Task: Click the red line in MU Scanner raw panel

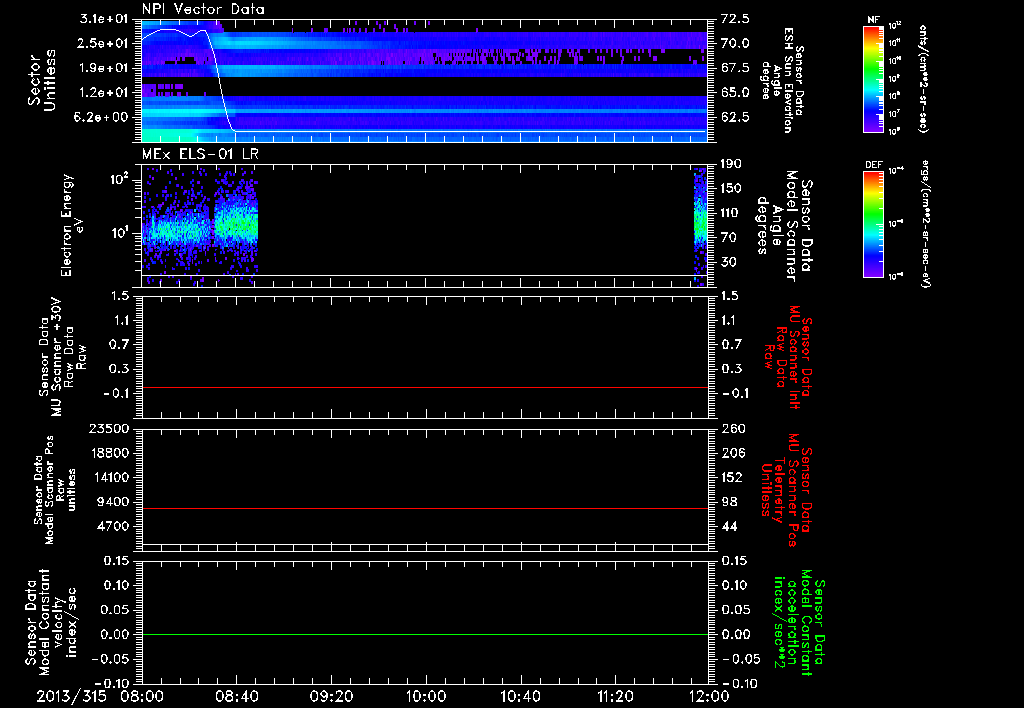Action: (x=425, y=387)
